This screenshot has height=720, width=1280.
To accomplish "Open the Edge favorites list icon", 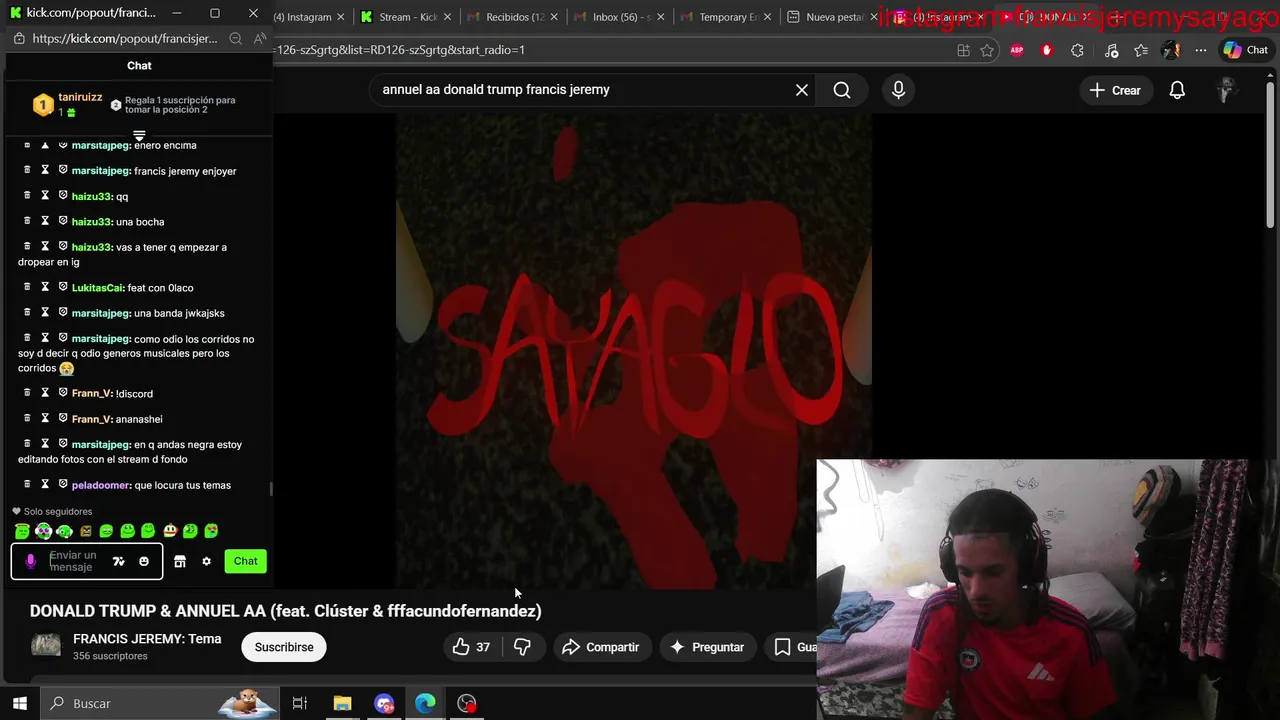I will pyautogui.click(x=1141, y=50).
